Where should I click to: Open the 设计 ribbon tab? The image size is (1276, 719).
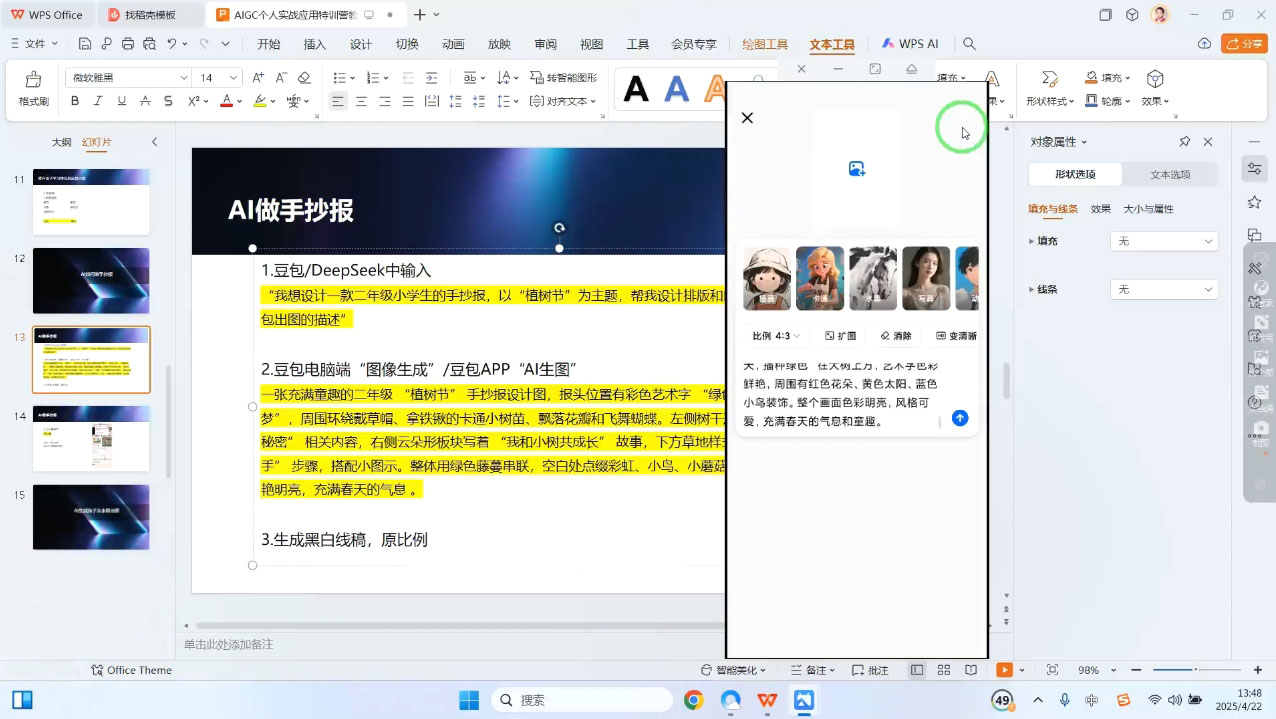[361, 44]
